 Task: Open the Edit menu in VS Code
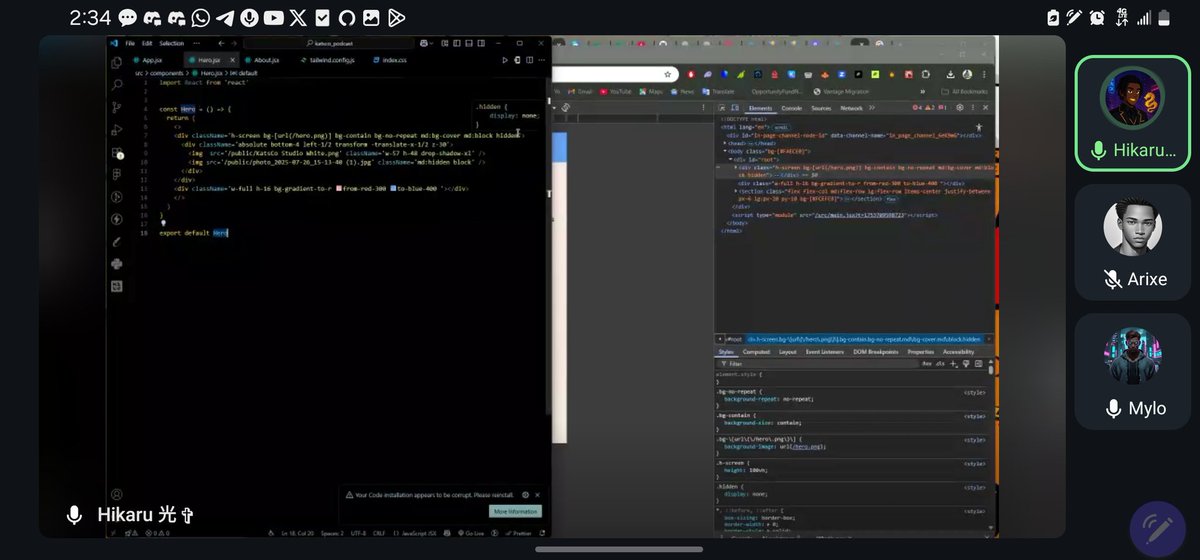tap(147, 43)
